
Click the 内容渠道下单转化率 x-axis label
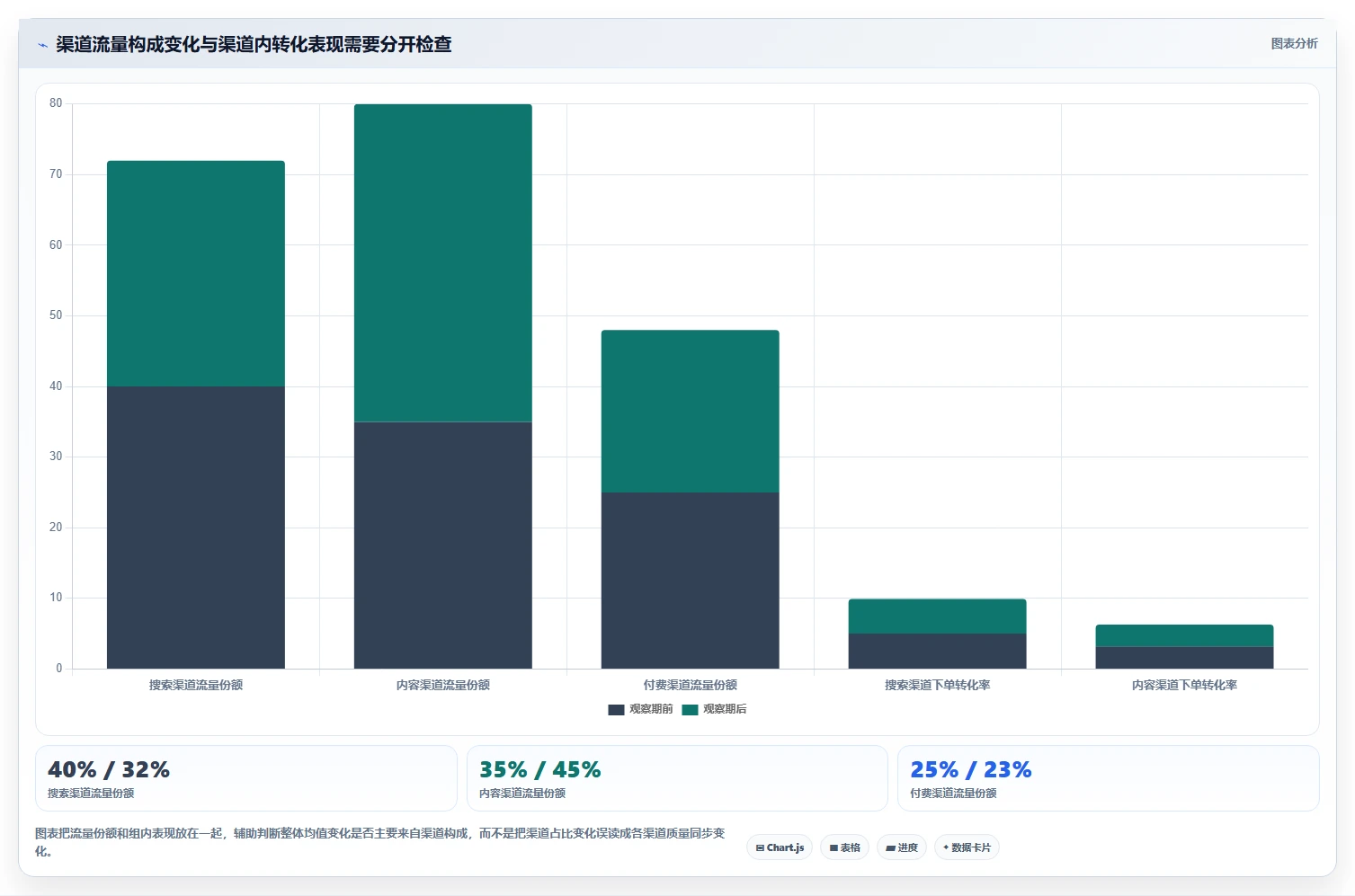1185,685
